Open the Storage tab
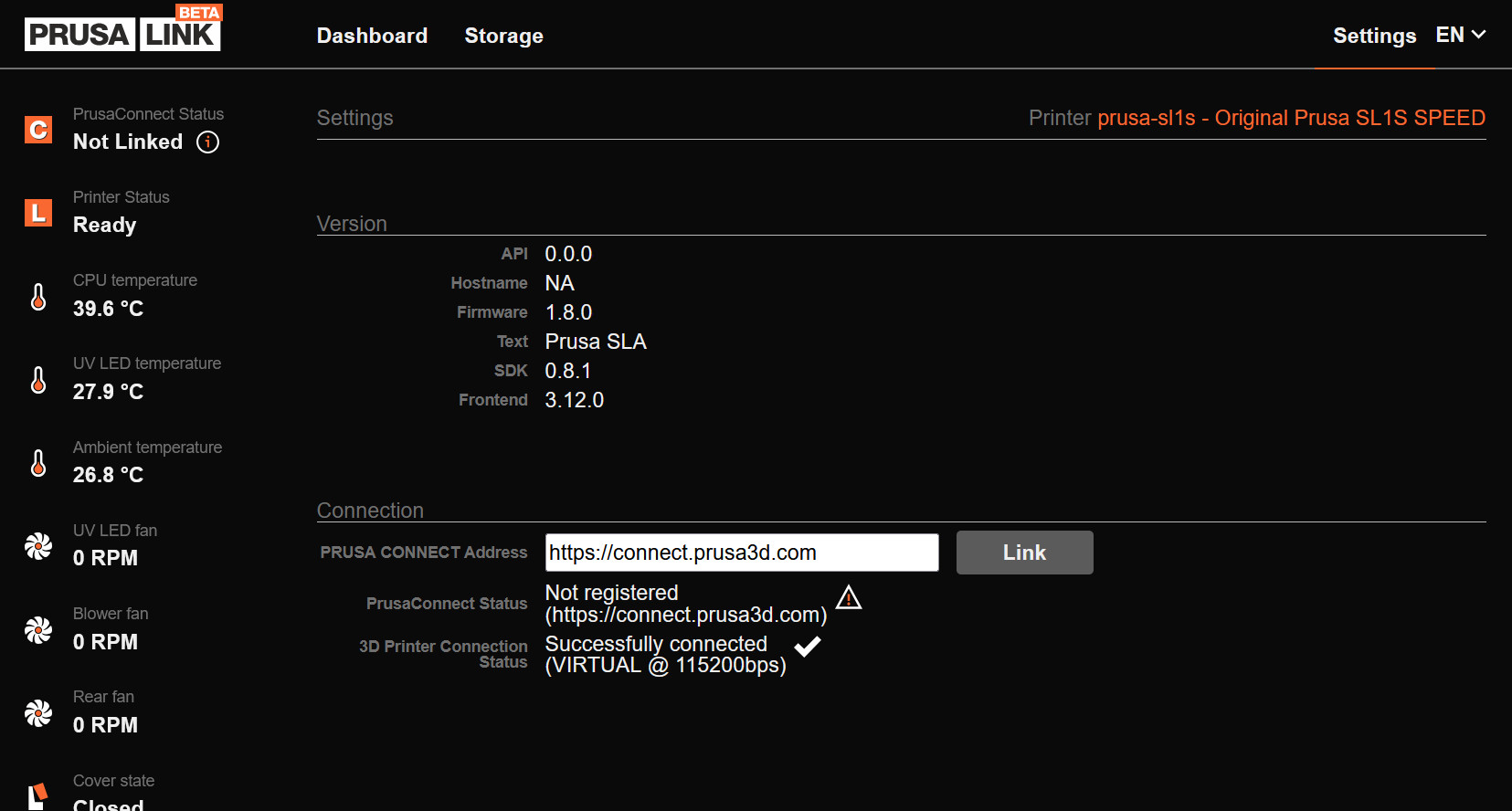 pos(503,36)
